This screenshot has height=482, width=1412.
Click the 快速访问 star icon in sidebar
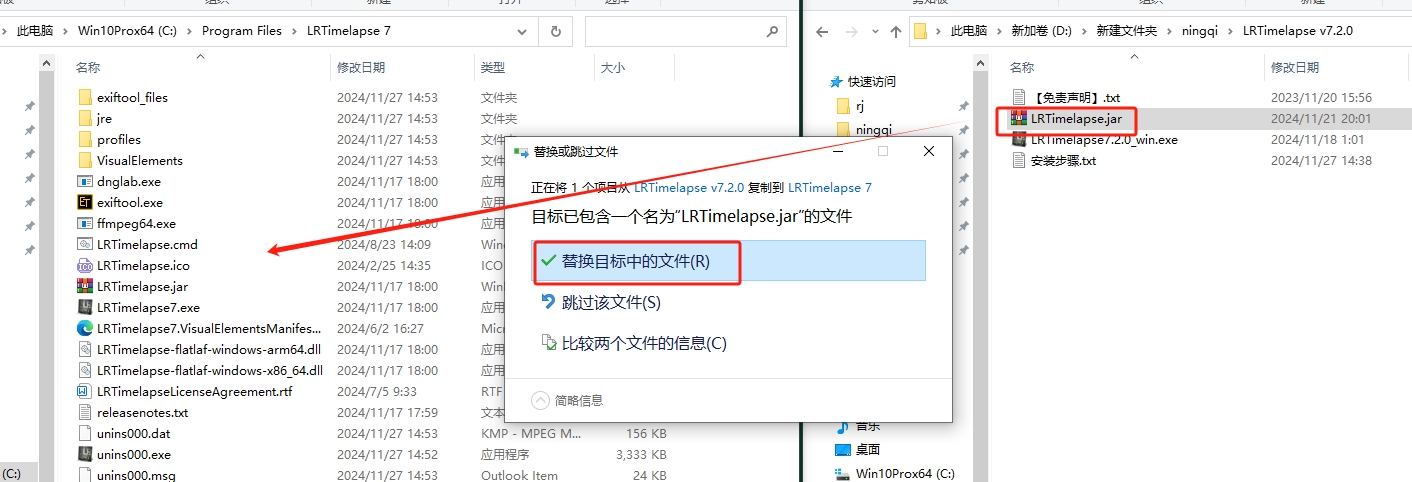click(837, 81)
